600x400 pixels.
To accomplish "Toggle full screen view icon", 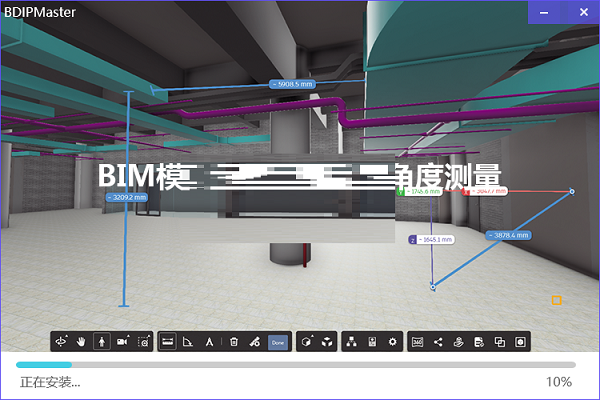I will click(520, 342).
